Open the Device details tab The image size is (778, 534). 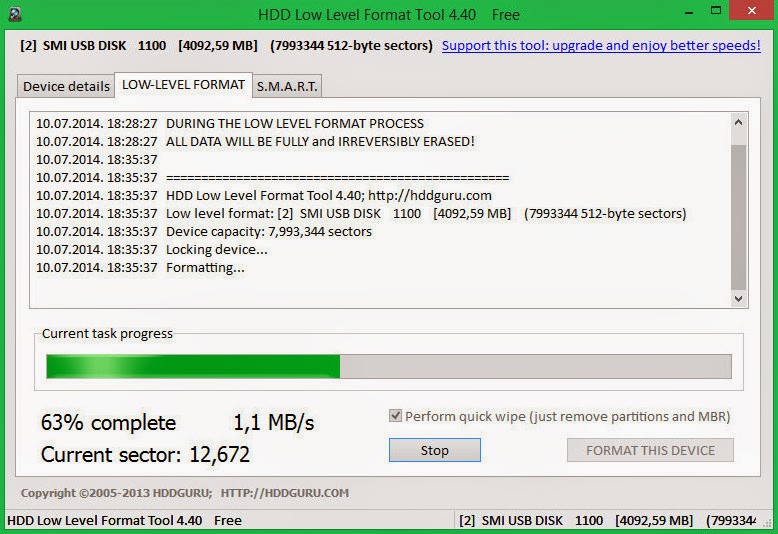coord(66,86)
